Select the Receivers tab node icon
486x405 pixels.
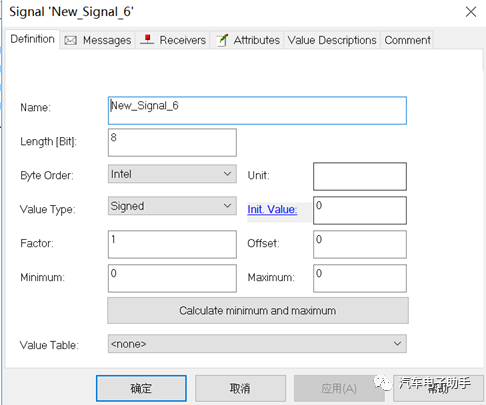pos(147,40)
